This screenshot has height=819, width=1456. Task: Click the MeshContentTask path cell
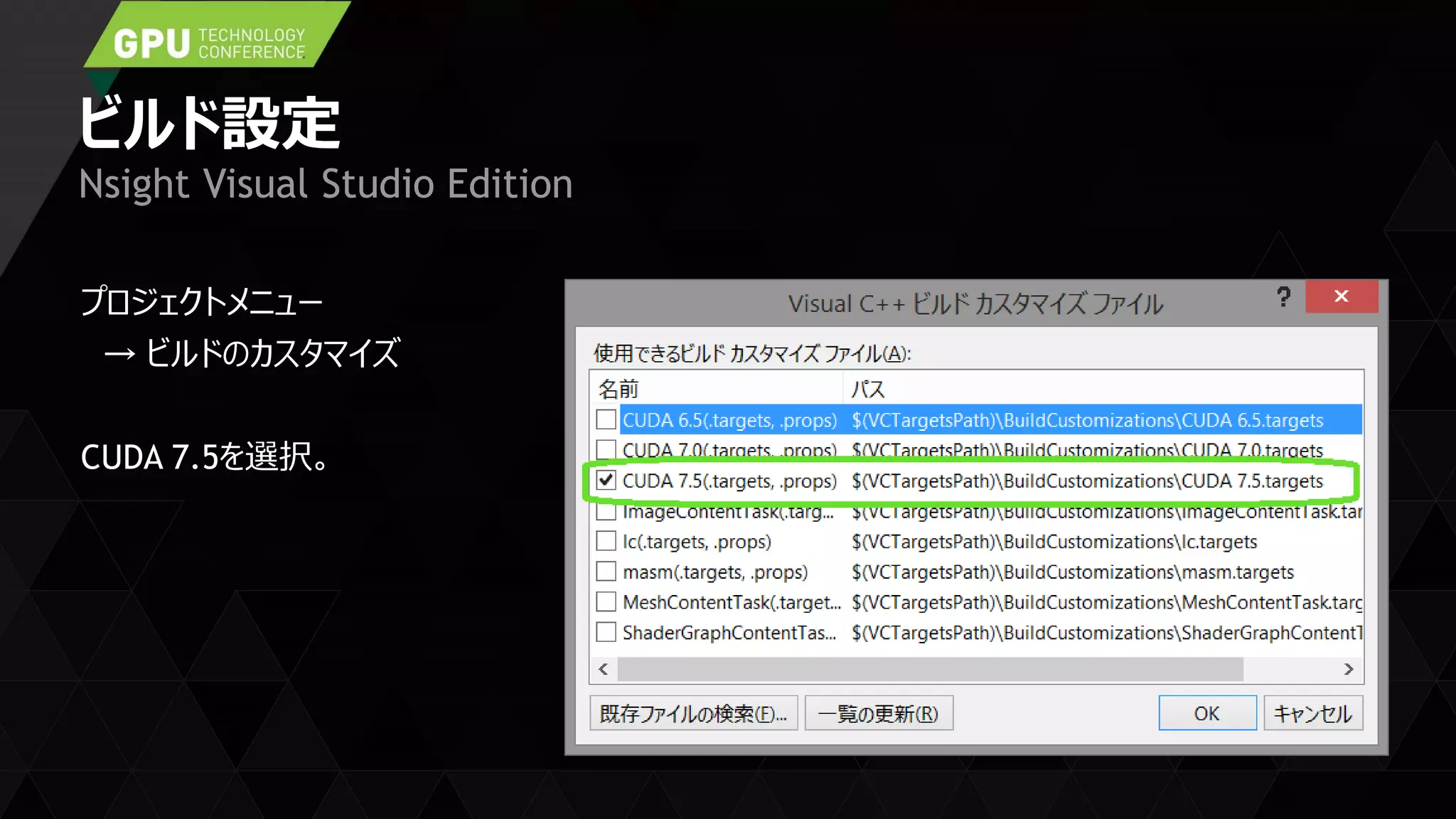(x=1106, y=602)
